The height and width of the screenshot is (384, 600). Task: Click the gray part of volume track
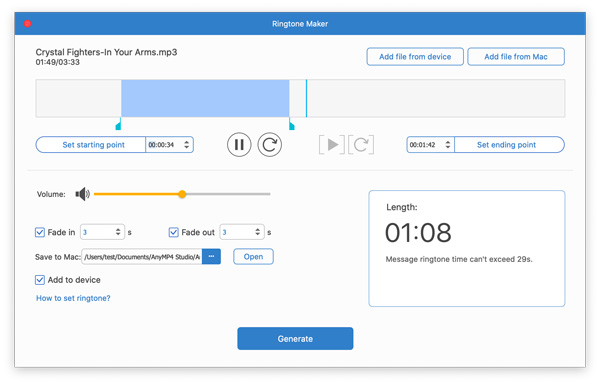pos(228,194)
